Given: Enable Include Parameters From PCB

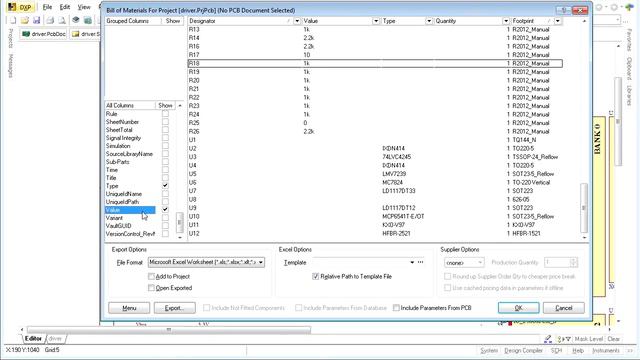Looking at the screenshot, I should (x=396, y=308).
